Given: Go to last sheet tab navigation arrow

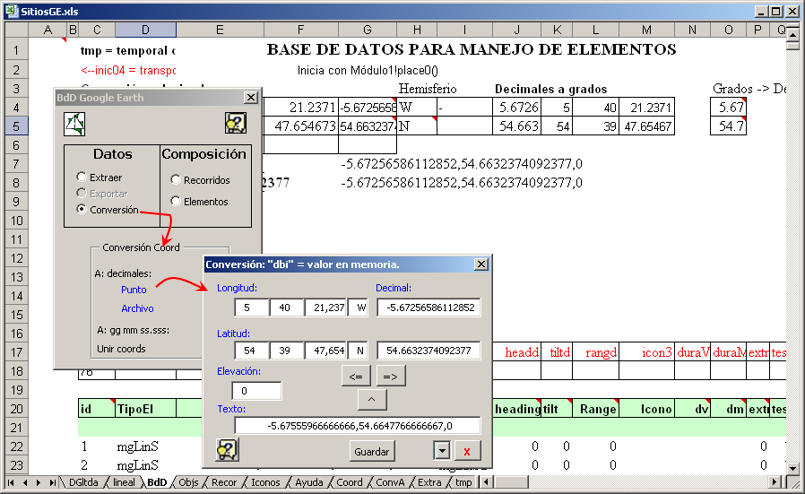Looking at the screenshot, I should (52, 482).
